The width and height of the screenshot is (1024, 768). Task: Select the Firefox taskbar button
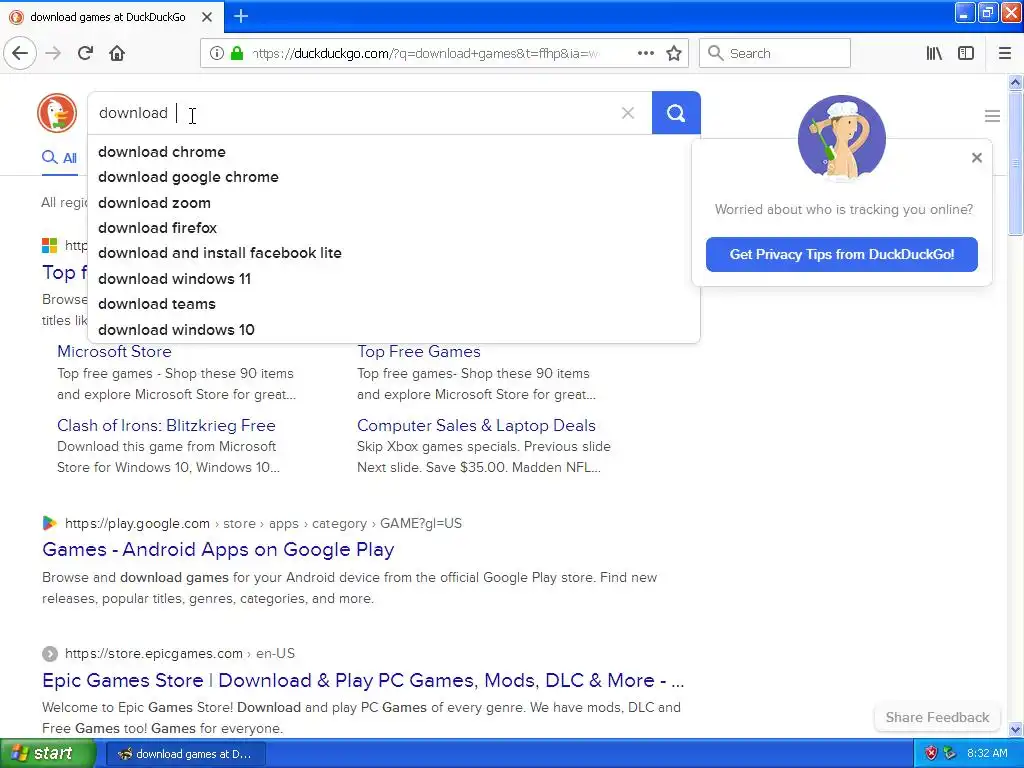(x=185, y=754)
